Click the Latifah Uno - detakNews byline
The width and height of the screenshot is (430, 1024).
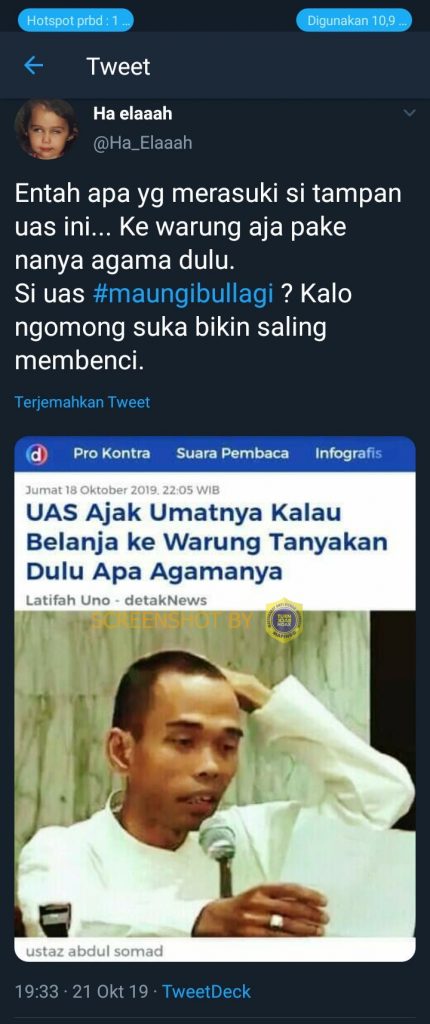pyautogui.click(x=116, y=600)
